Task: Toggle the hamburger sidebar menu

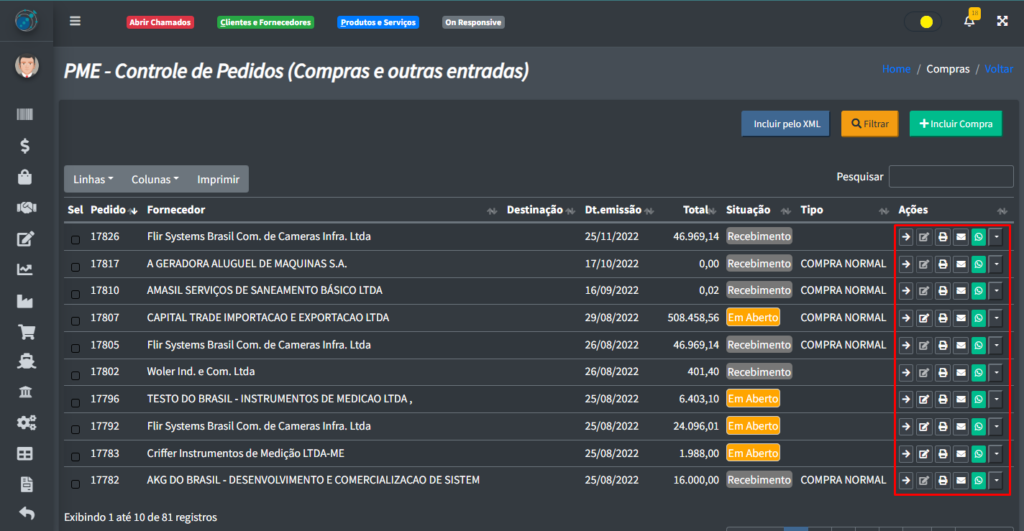Action: click(x=75, y=21)
